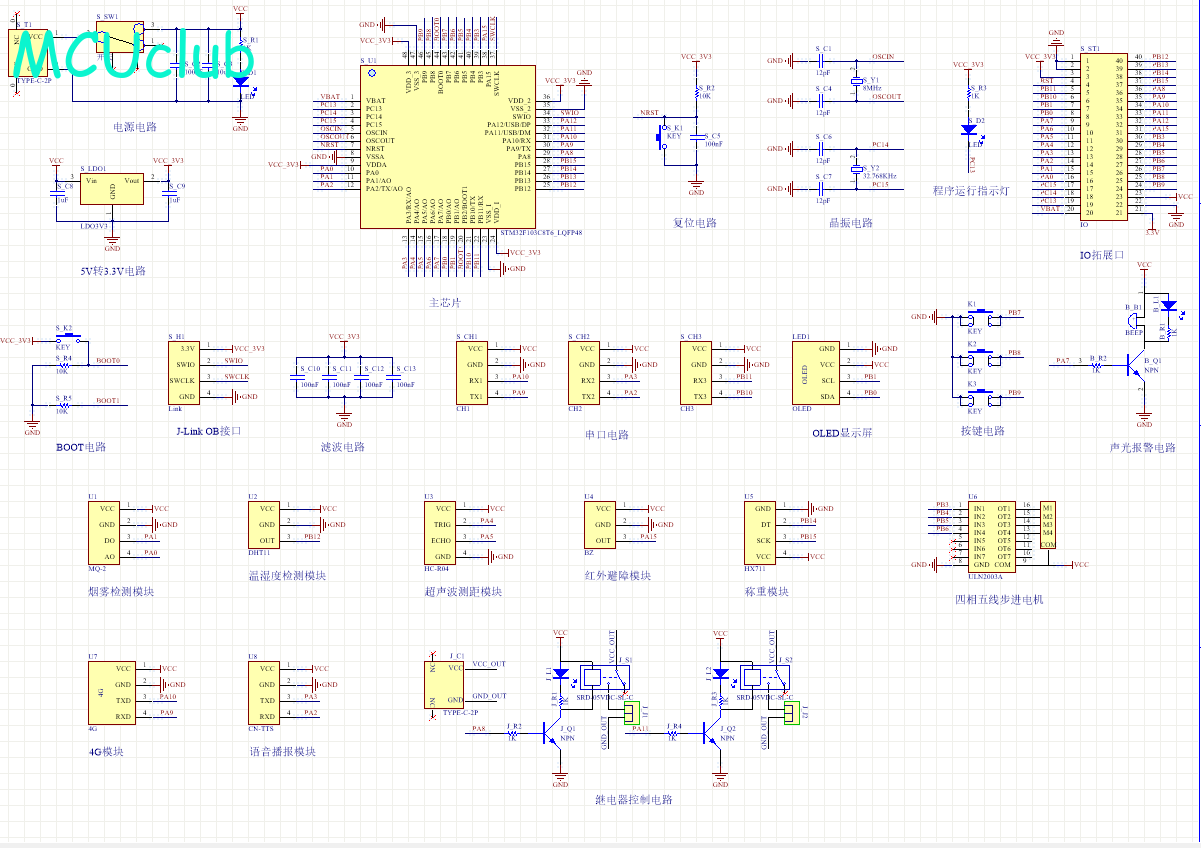Viewport: 1201px width, 848px height.
Task: Click the '四相五线步进电机' section label
Action: 999,599
